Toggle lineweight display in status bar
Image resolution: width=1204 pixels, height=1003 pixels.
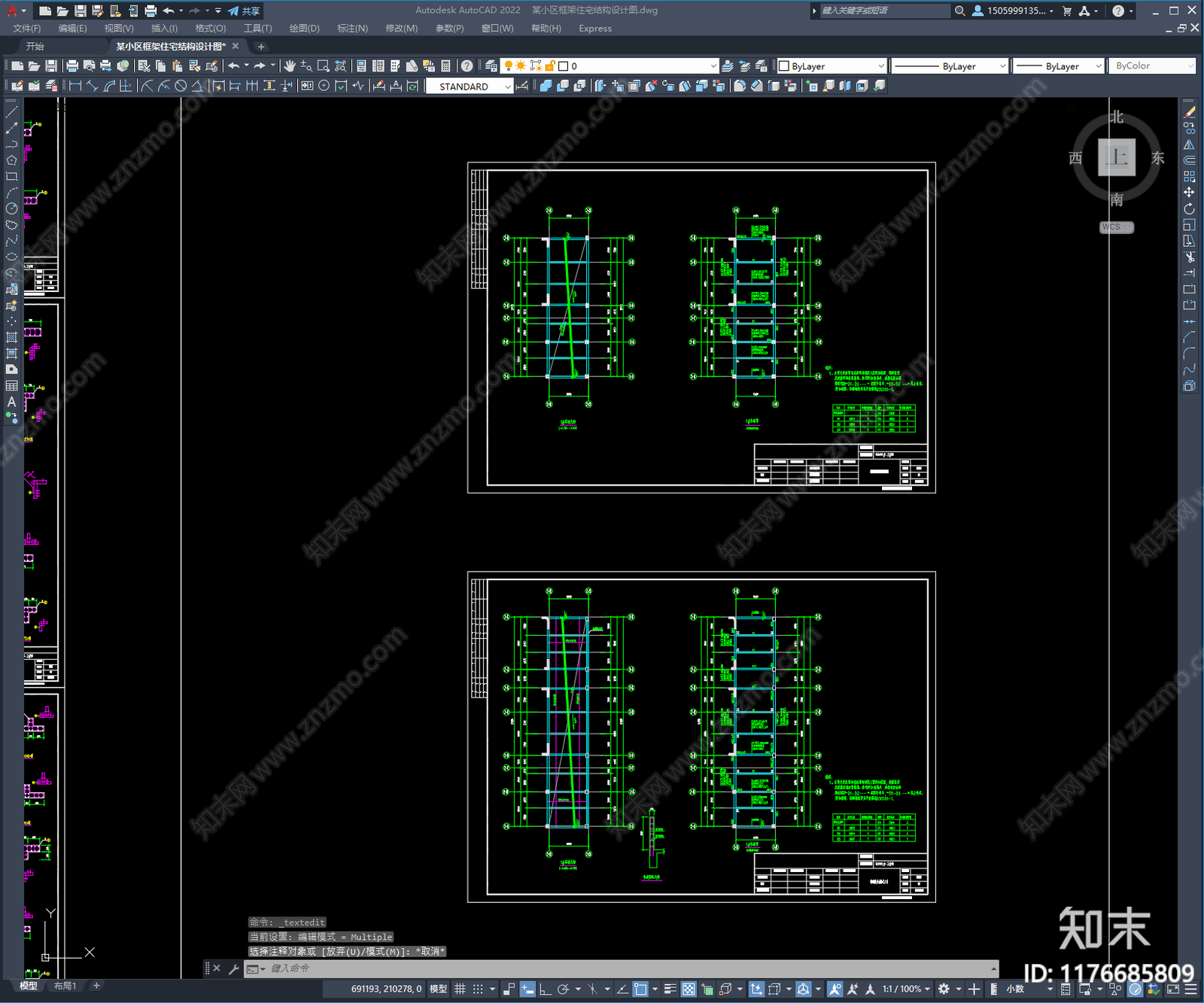click(x=670, y=989)
